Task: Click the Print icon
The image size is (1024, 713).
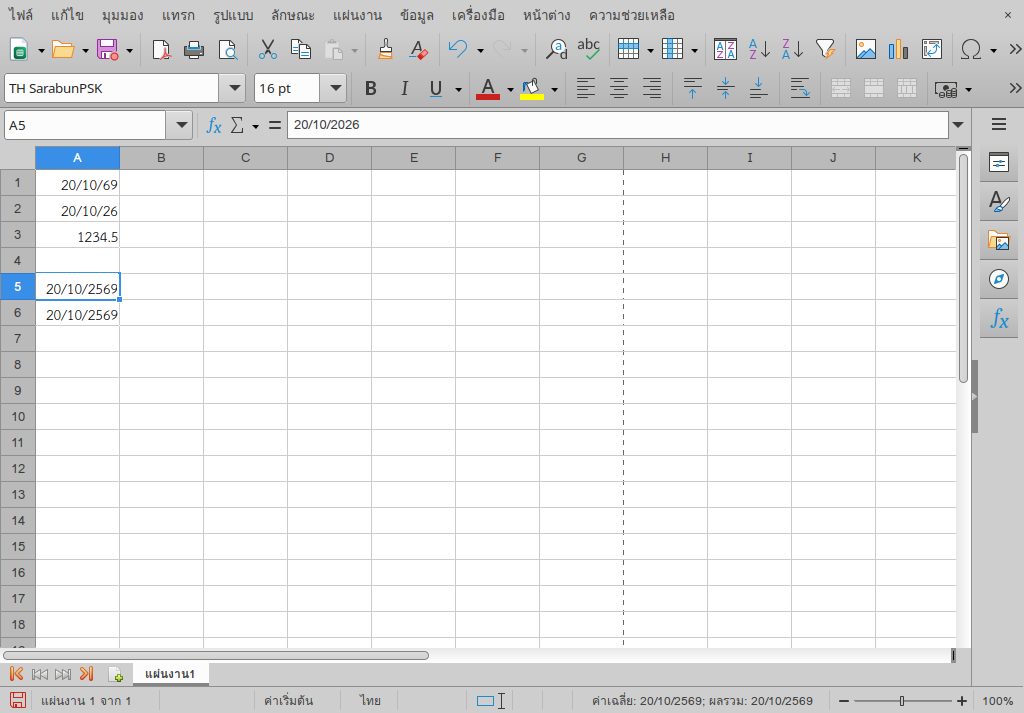Action: tap(194, 50)
